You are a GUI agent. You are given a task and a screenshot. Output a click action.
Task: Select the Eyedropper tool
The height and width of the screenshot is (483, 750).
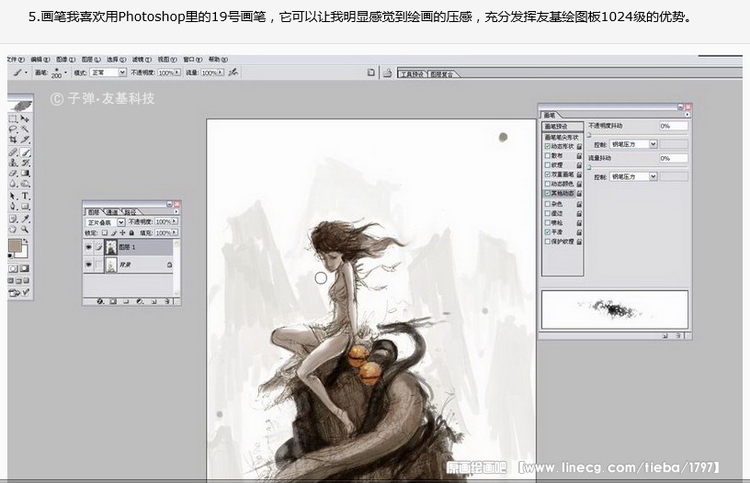pyautogui.click(x=25, y=219)
